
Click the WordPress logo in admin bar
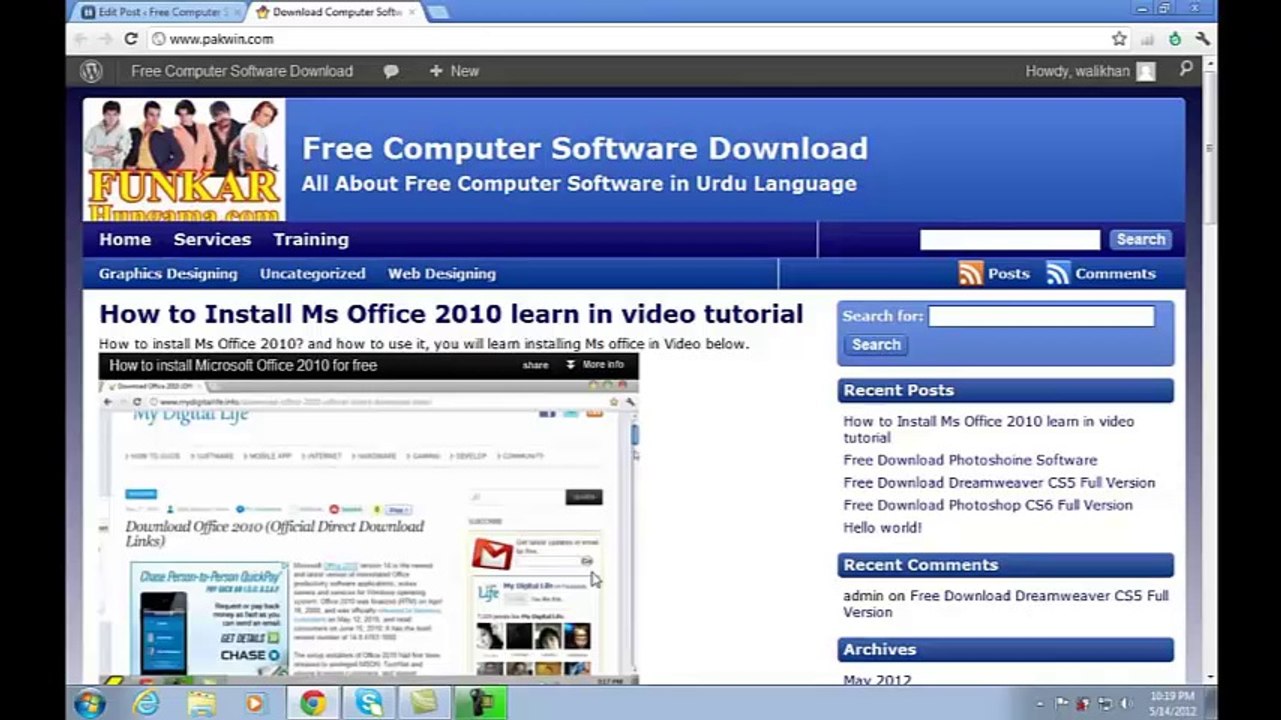click(91, 71)
